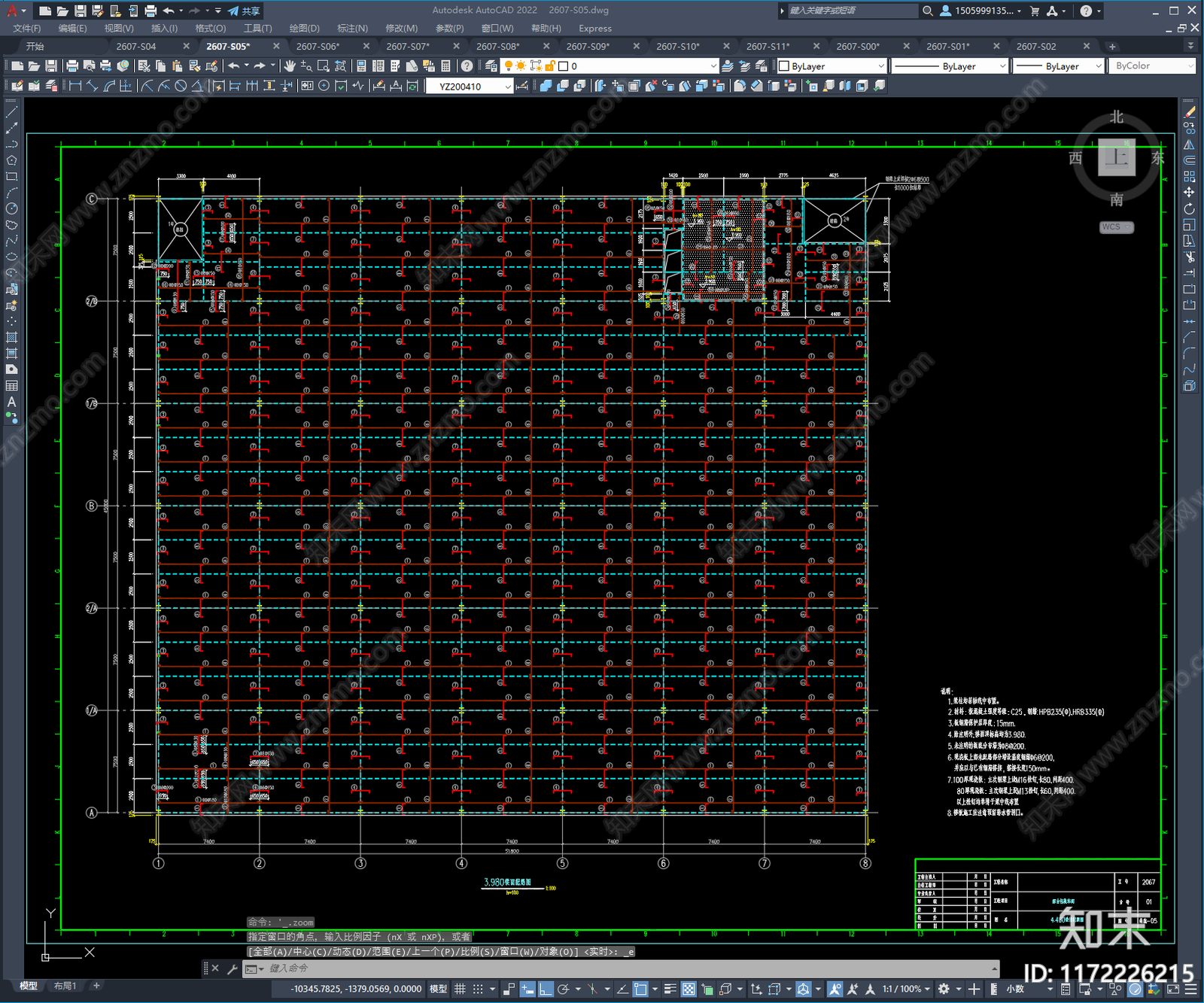Toggle Ortho mode in status bar

point(546,989)
